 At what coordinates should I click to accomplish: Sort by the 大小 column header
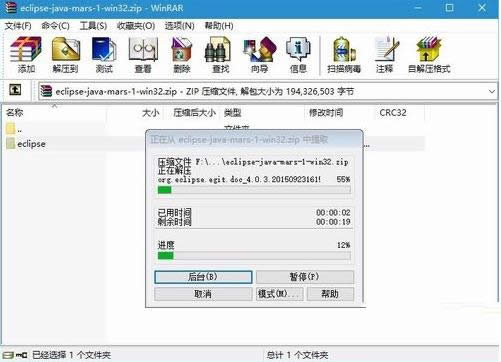click(x=151, y=113)
